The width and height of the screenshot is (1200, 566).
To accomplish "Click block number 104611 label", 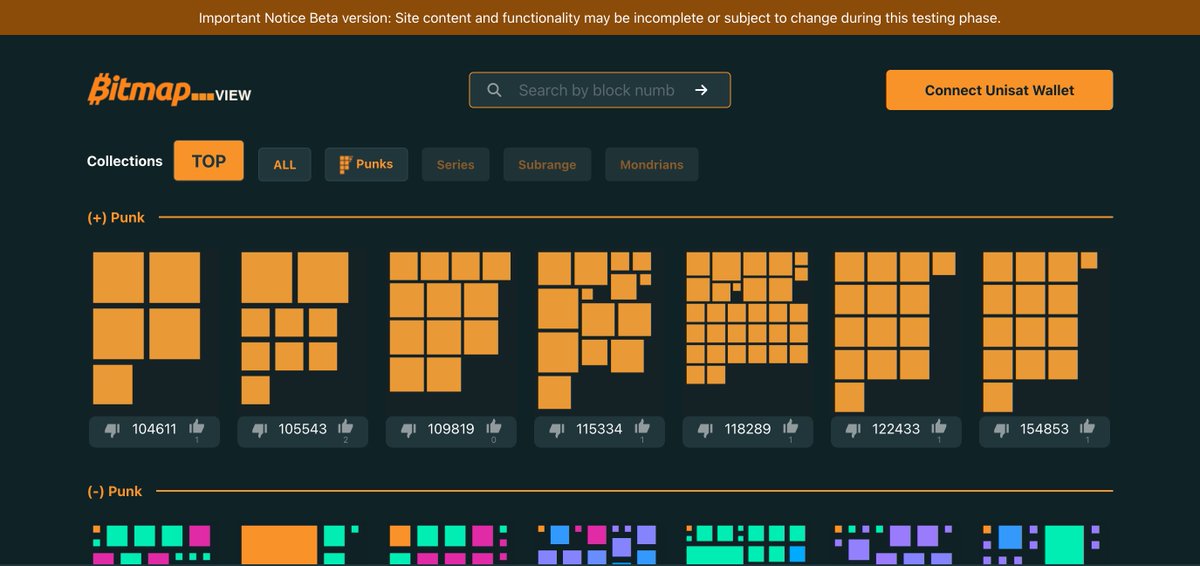I will click(154, 429).
